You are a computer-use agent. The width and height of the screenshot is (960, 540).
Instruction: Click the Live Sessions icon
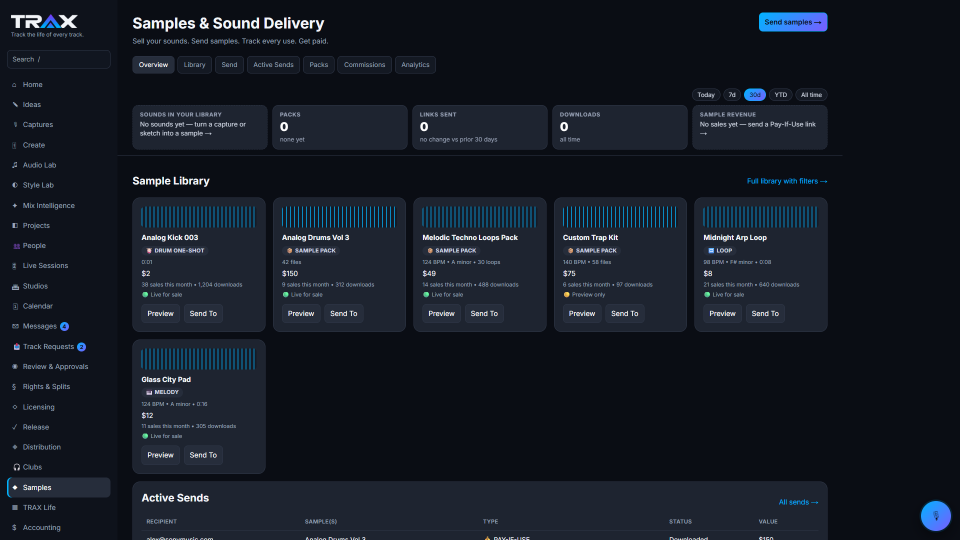[x=15, y=266]
